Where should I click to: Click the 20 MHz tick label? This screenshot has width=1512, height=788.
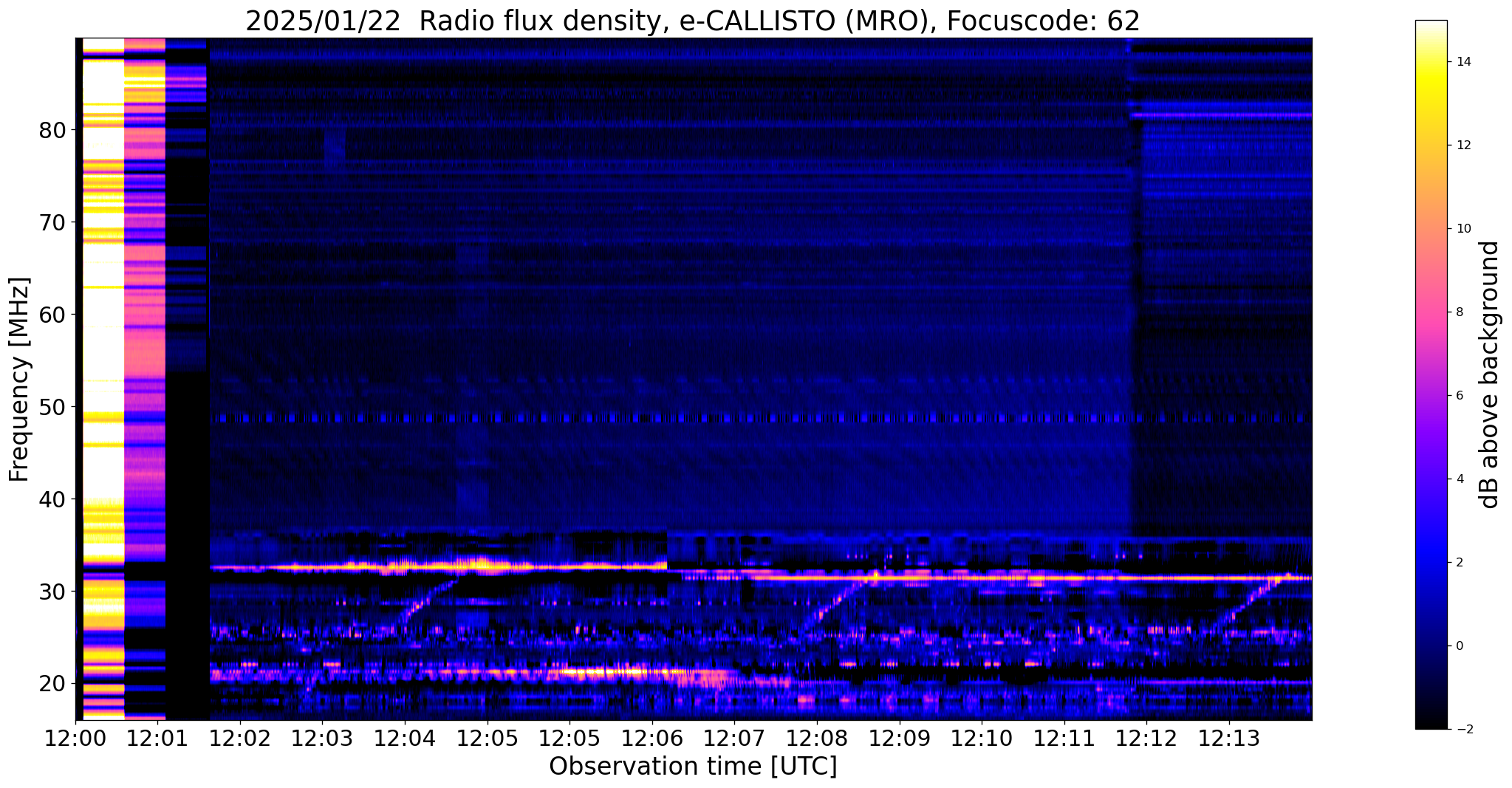(52, 685)
